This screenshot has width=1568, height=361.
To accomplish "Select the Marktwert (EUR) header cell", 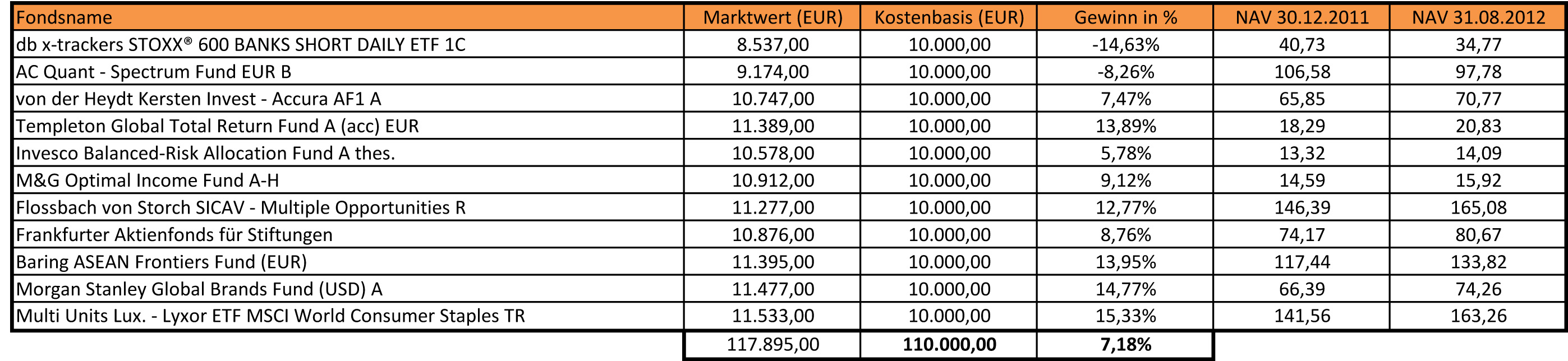I will (x=772, y=17).
